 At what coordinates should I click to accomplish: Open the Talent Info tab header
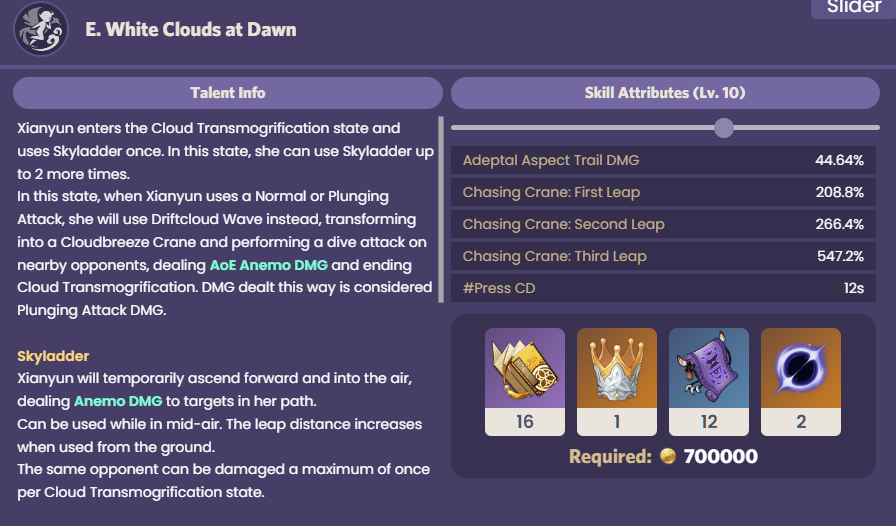(228, 93)
